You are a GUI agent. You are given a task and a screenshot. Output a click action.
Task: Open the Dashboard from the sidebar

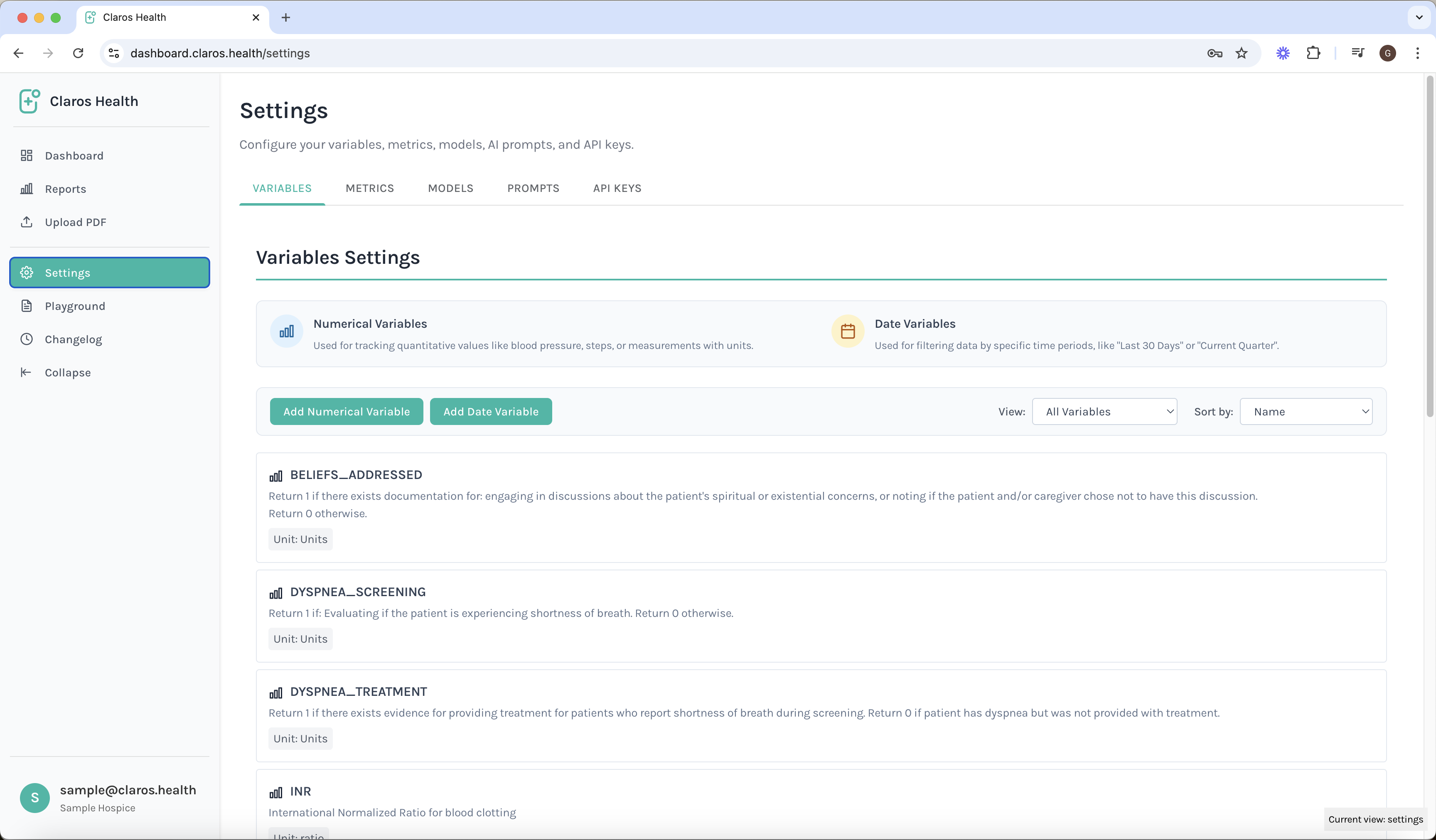pyautogui.click(x=74, y=155)
